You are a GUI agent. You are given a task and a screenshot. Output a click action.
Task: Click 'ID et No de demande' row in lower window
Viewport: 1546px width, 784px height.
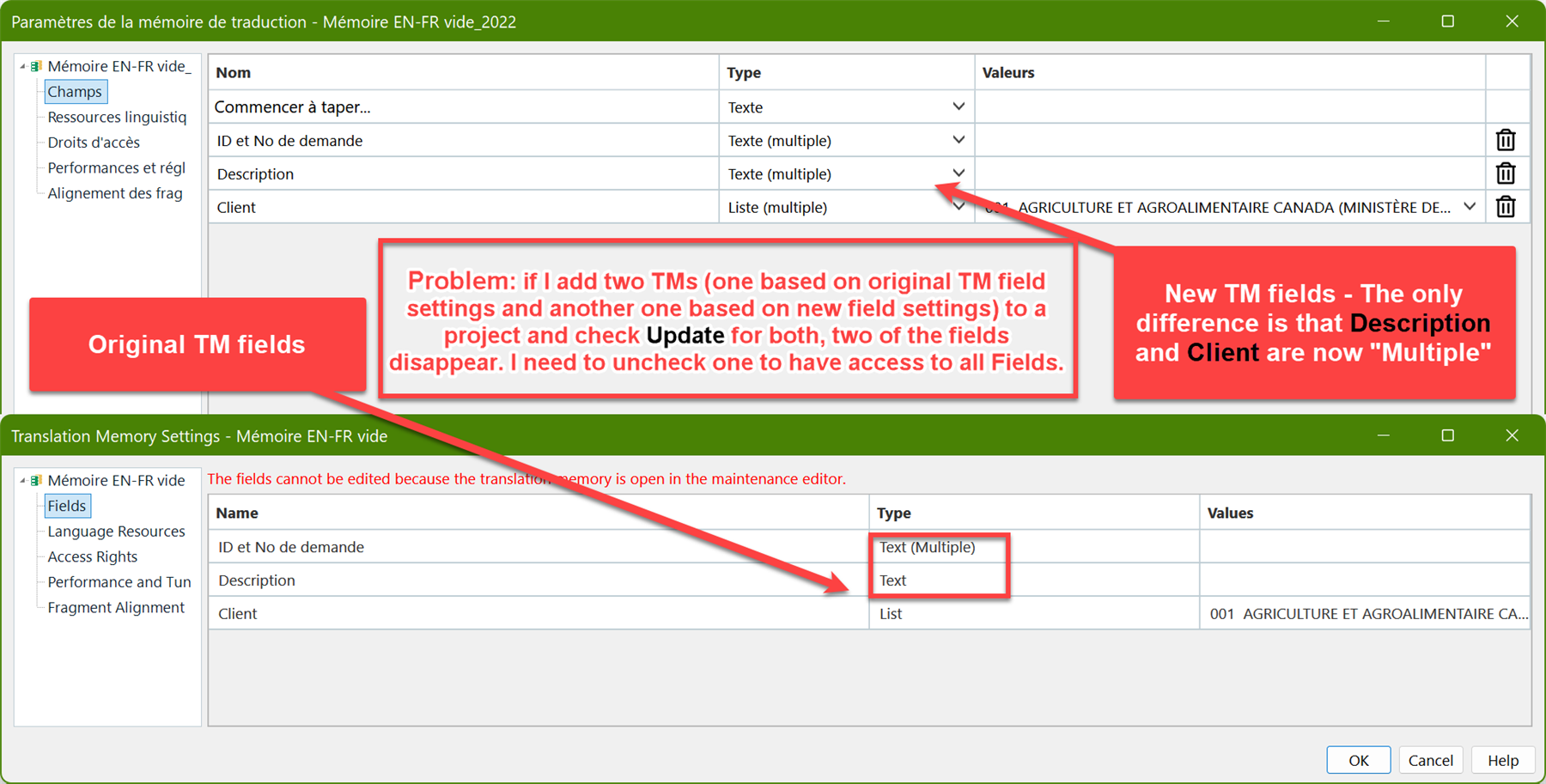[869, 547]
